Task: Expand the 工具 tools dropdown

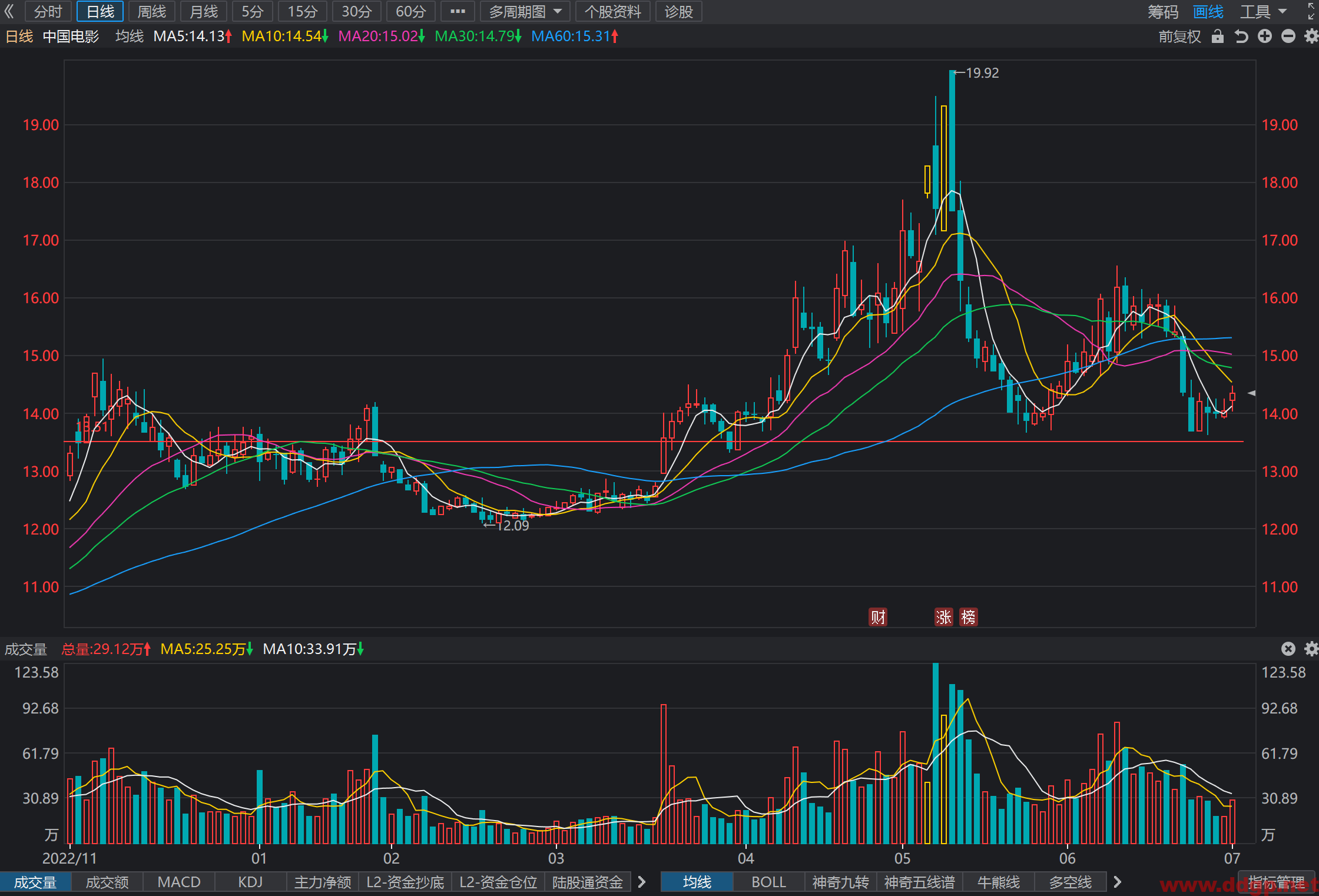Action: (x=1264, y=12)
